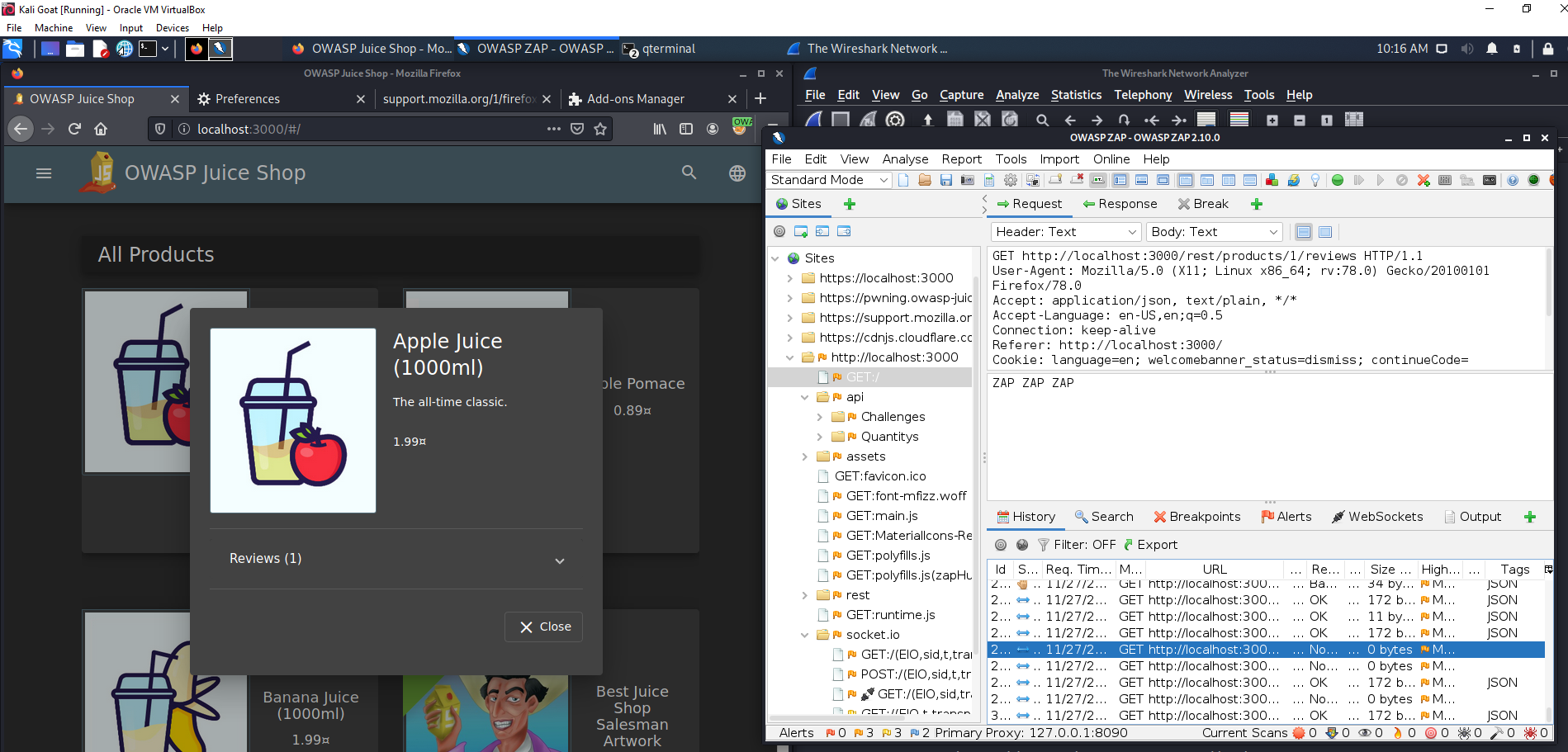Click Apple Juice product image thumbnail
This screenshot has height=752, width=1568.
pos(293,421)
